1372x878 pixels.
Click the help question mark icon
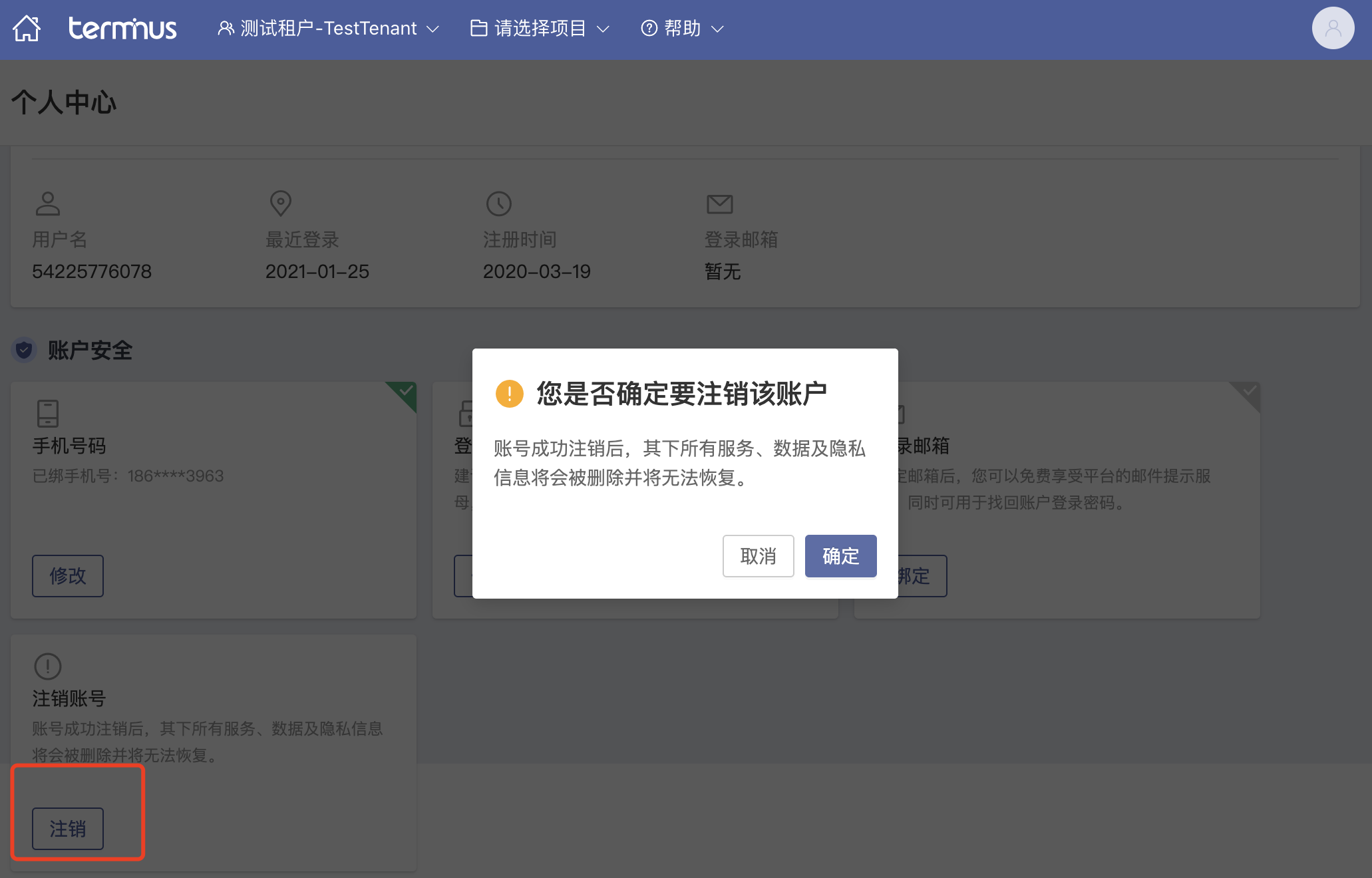tap(649, 28)
